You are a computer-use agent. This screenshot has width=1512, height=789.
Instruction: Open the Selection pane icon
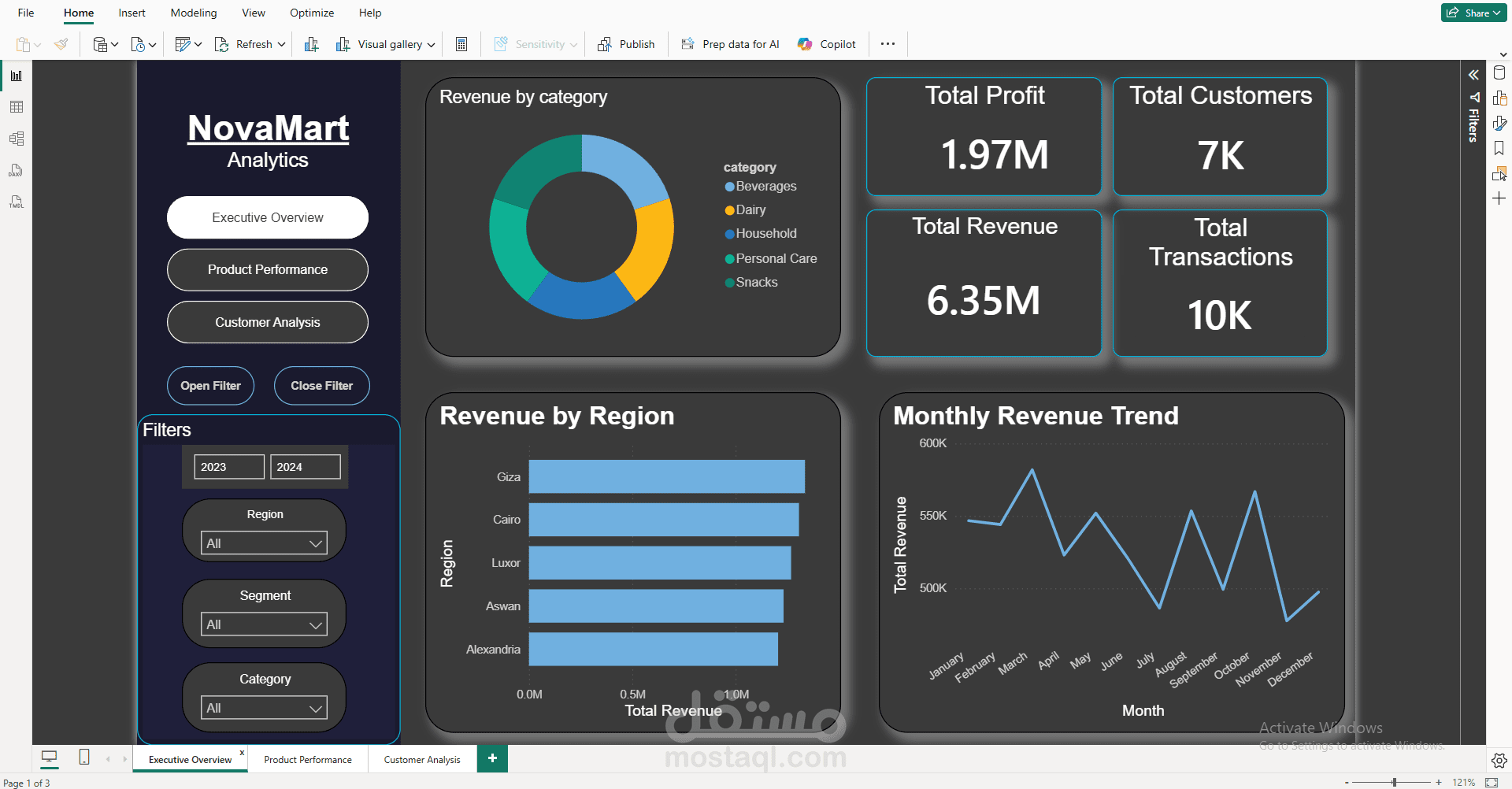[1499, 173]
